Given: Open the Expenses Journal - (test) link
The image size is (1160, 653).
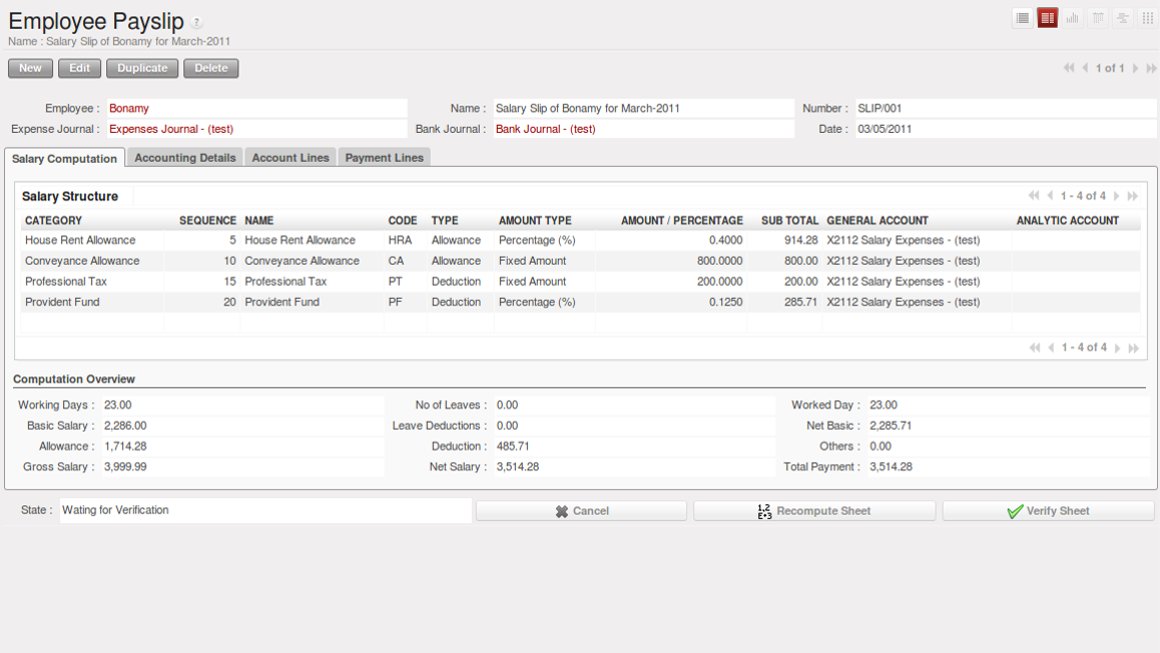Looking at the screenshot, I should pyautogui.click(x=171, y=129).
